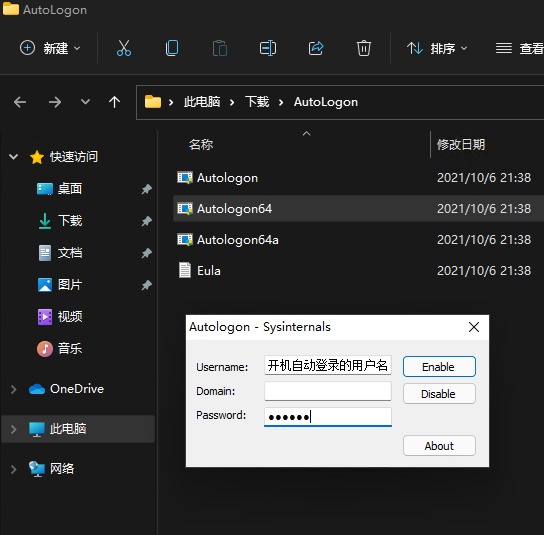Click 下载 in the address breadcrumb
This screenshot has height=535, width=544.
coord(257,102)
